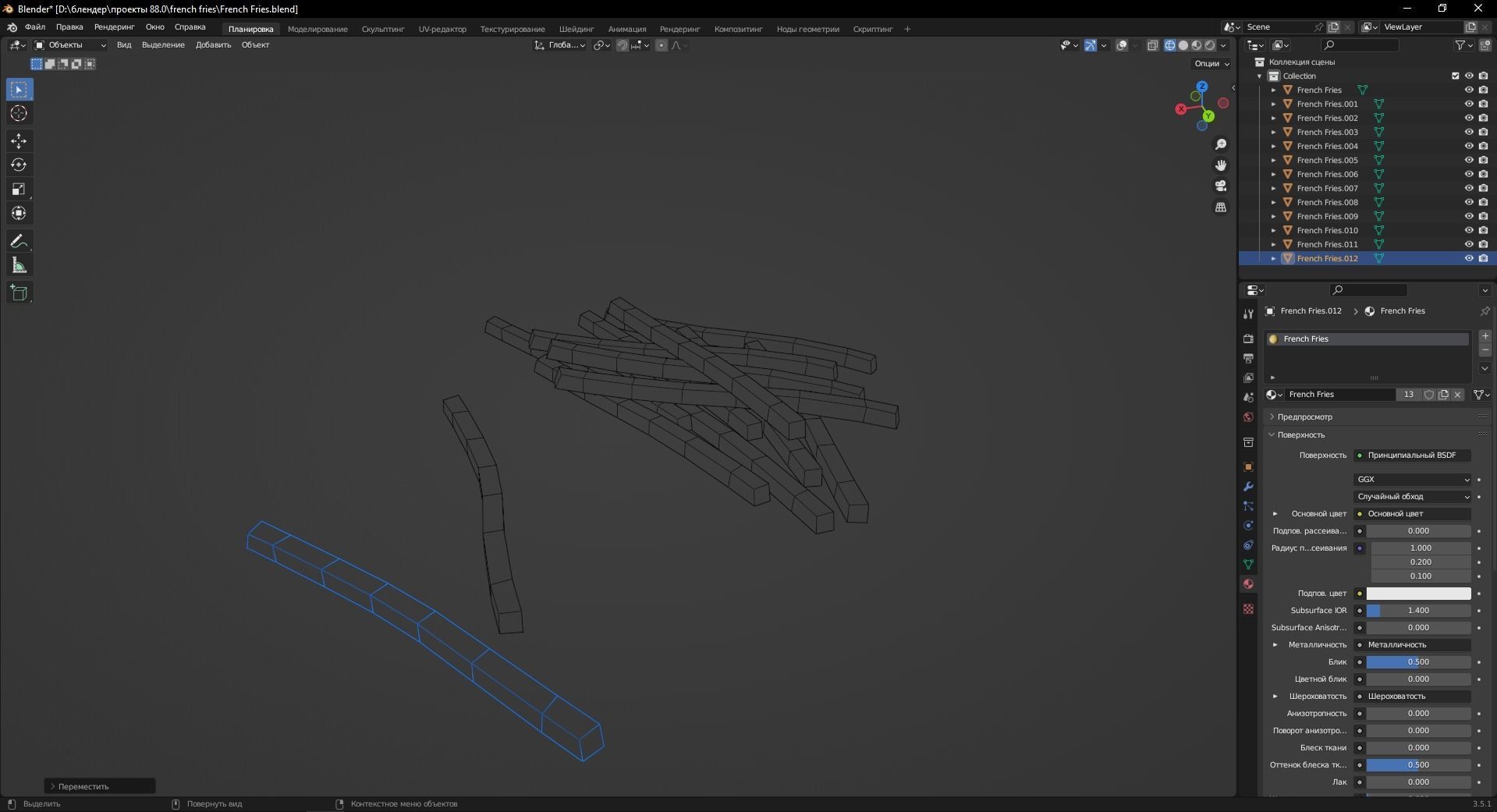This screenshot has width=1497, height=812.
Task: Open the Global transform orientation dropdown
Action: point(559,45)
